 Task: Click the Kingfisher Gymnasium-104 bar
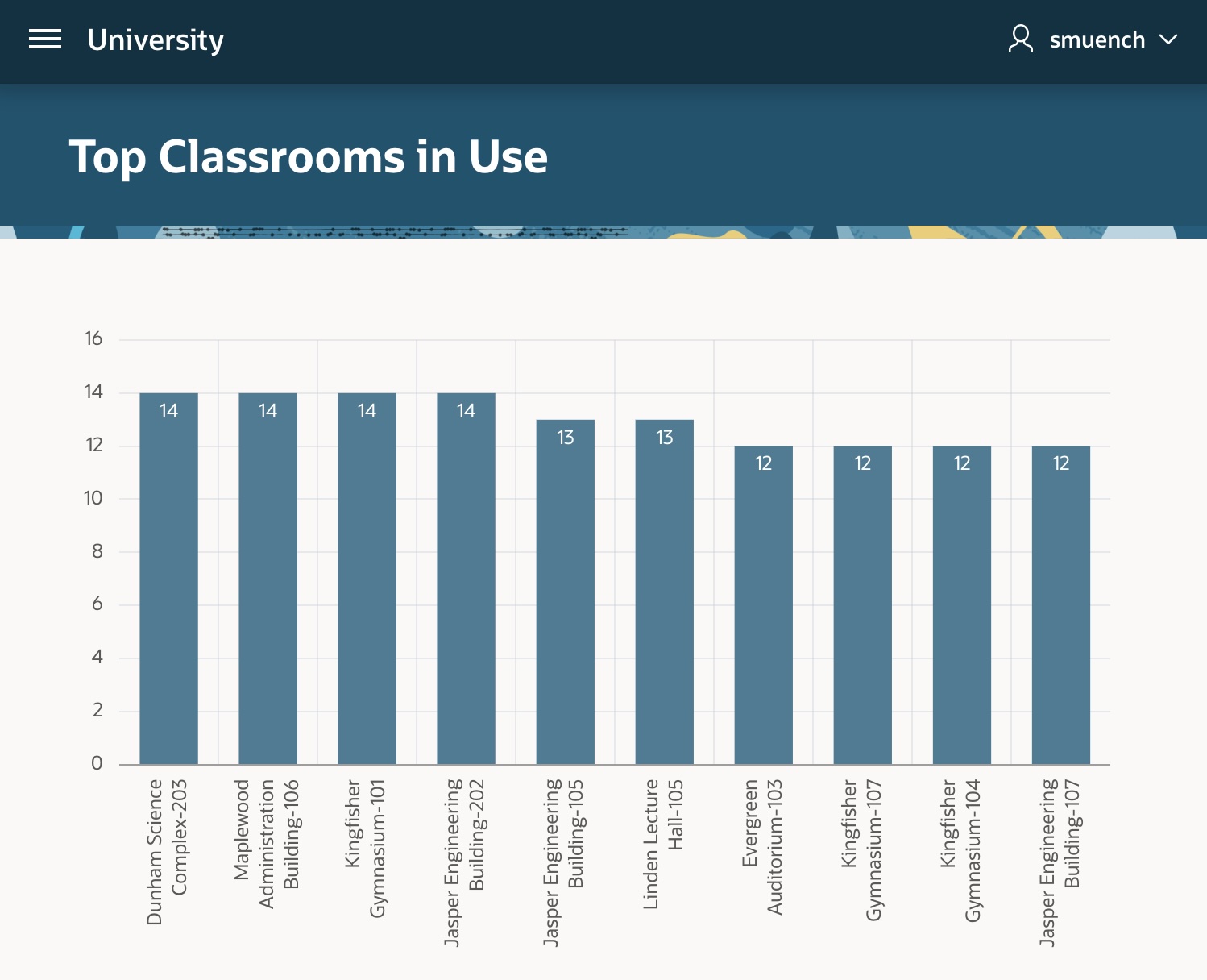click(x=961, y=604)
